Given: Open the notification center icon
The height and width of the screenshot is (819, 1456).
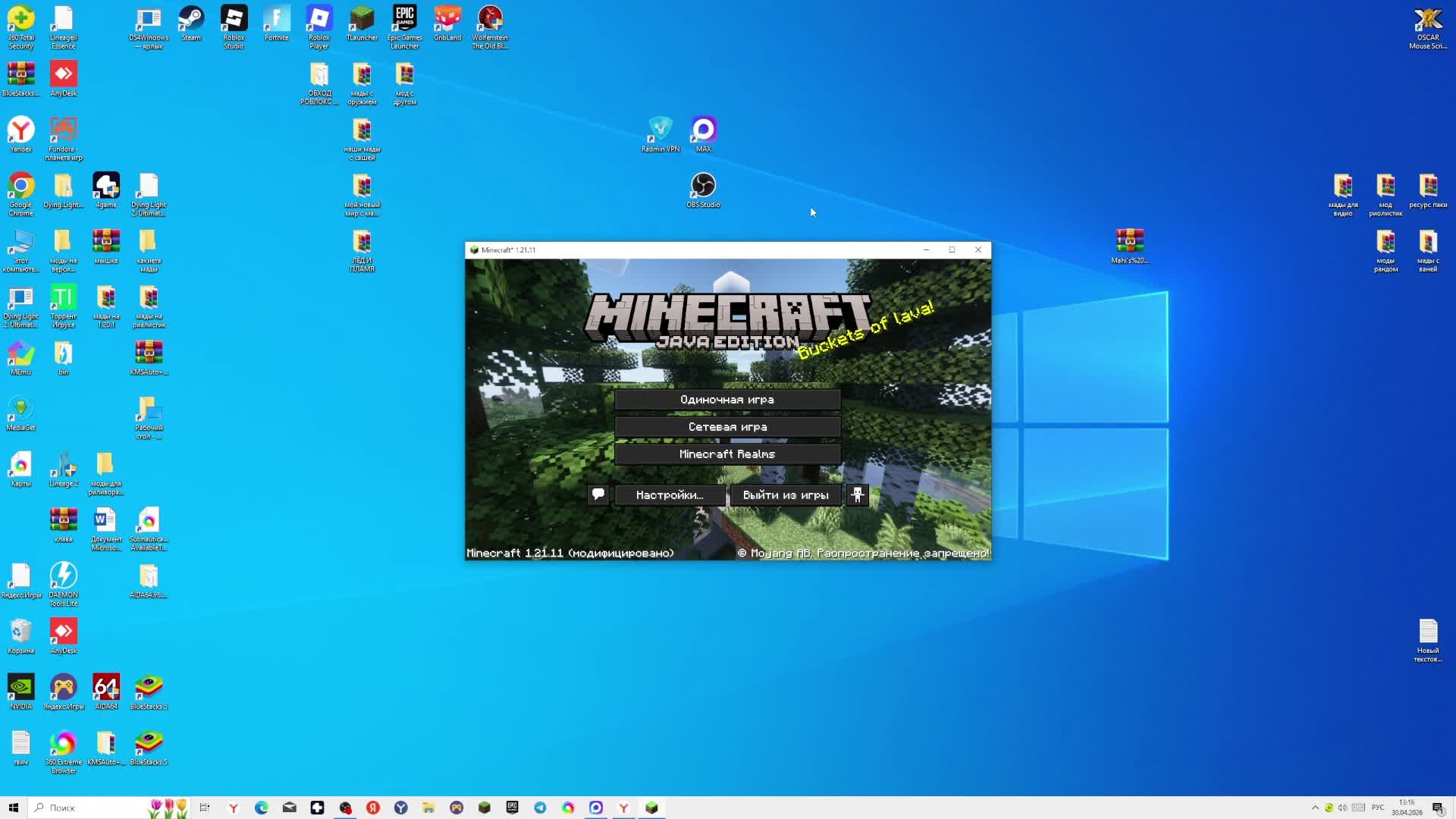Looking at the screenshot, I should [1437, 808].
